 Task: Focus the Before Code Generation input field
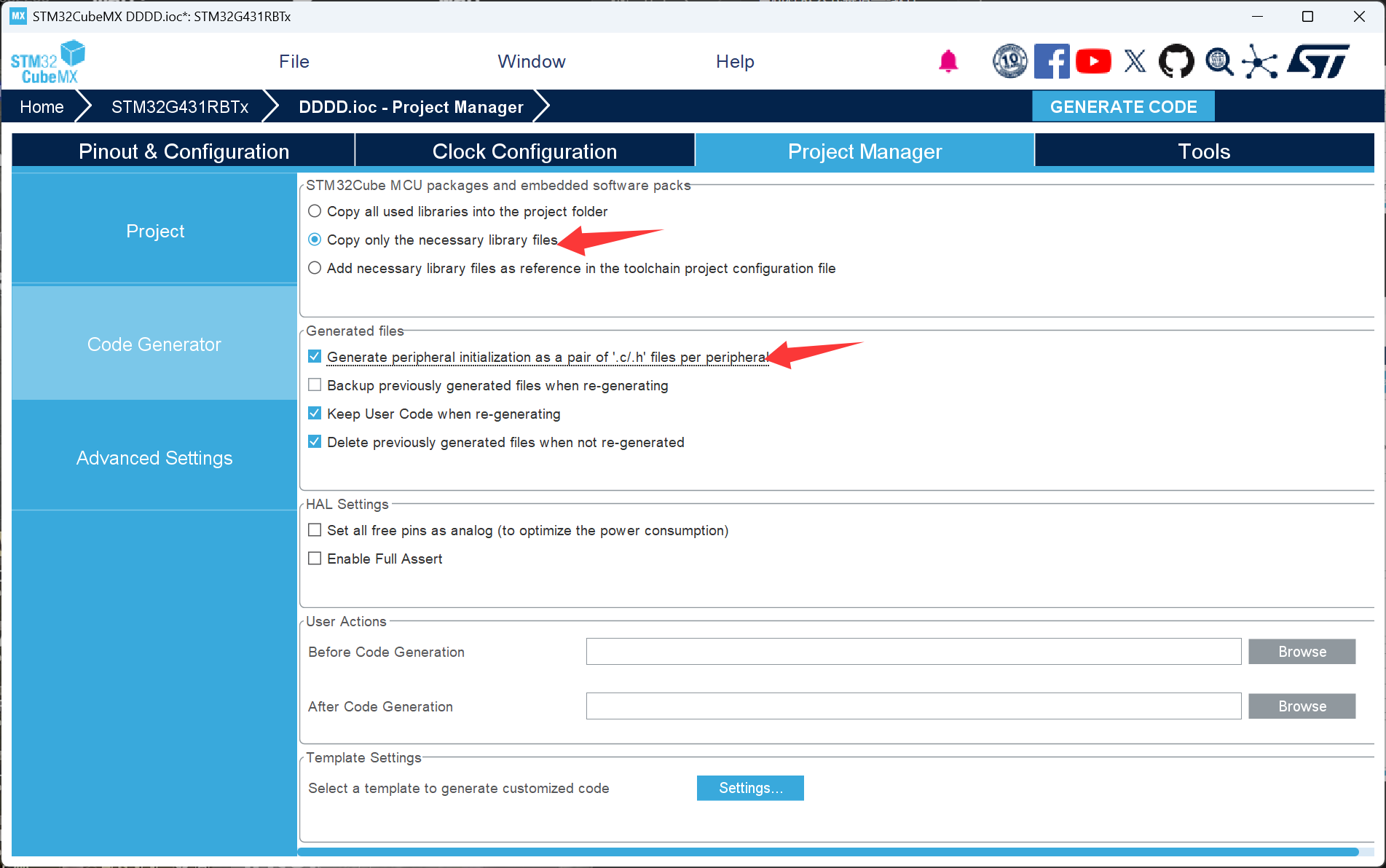(x=913, y=652)
